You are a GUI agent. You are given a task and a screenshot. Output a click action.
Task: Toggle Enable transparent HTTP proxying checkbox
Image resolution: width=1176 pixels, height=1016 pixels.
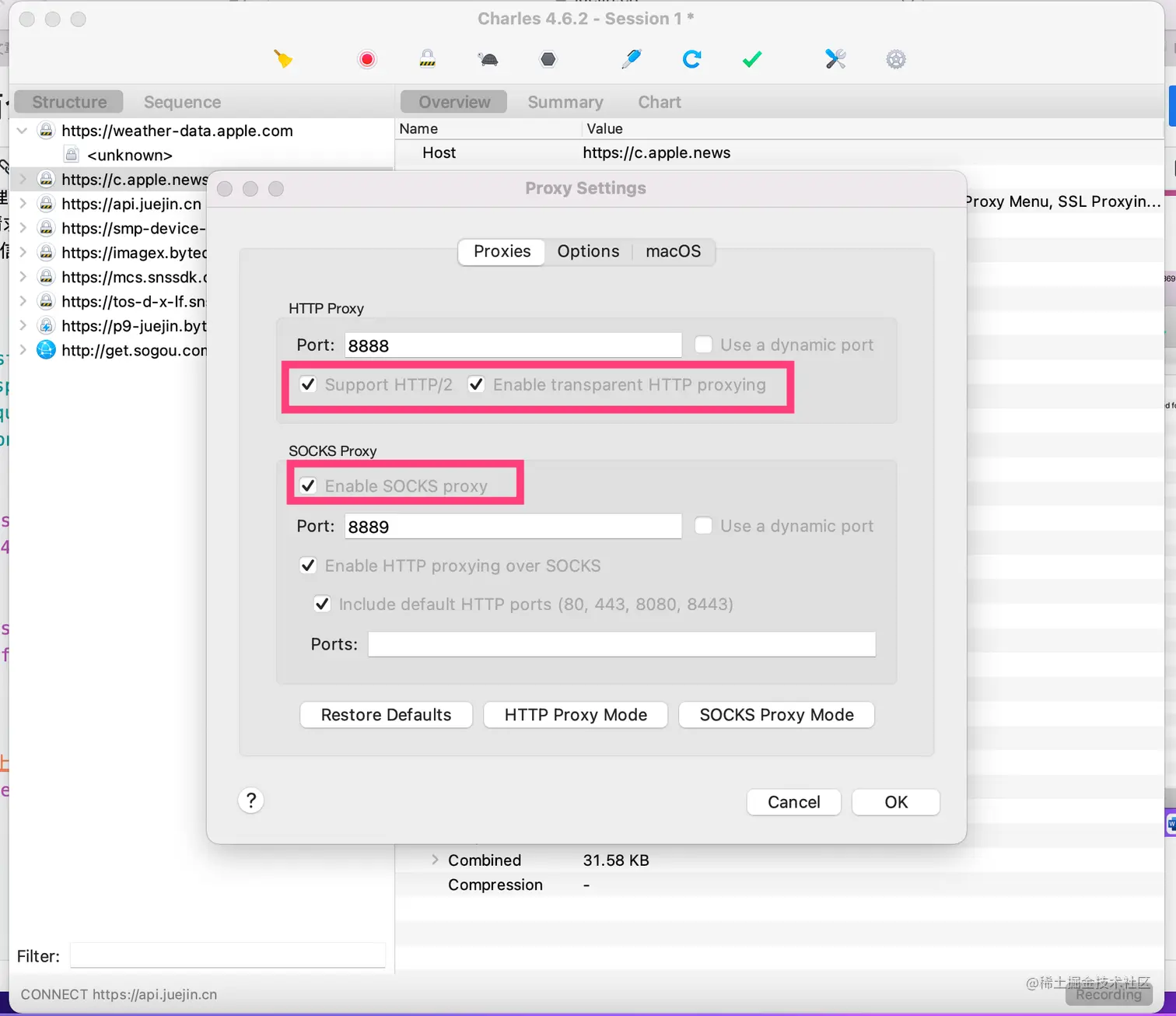(476, 384)
